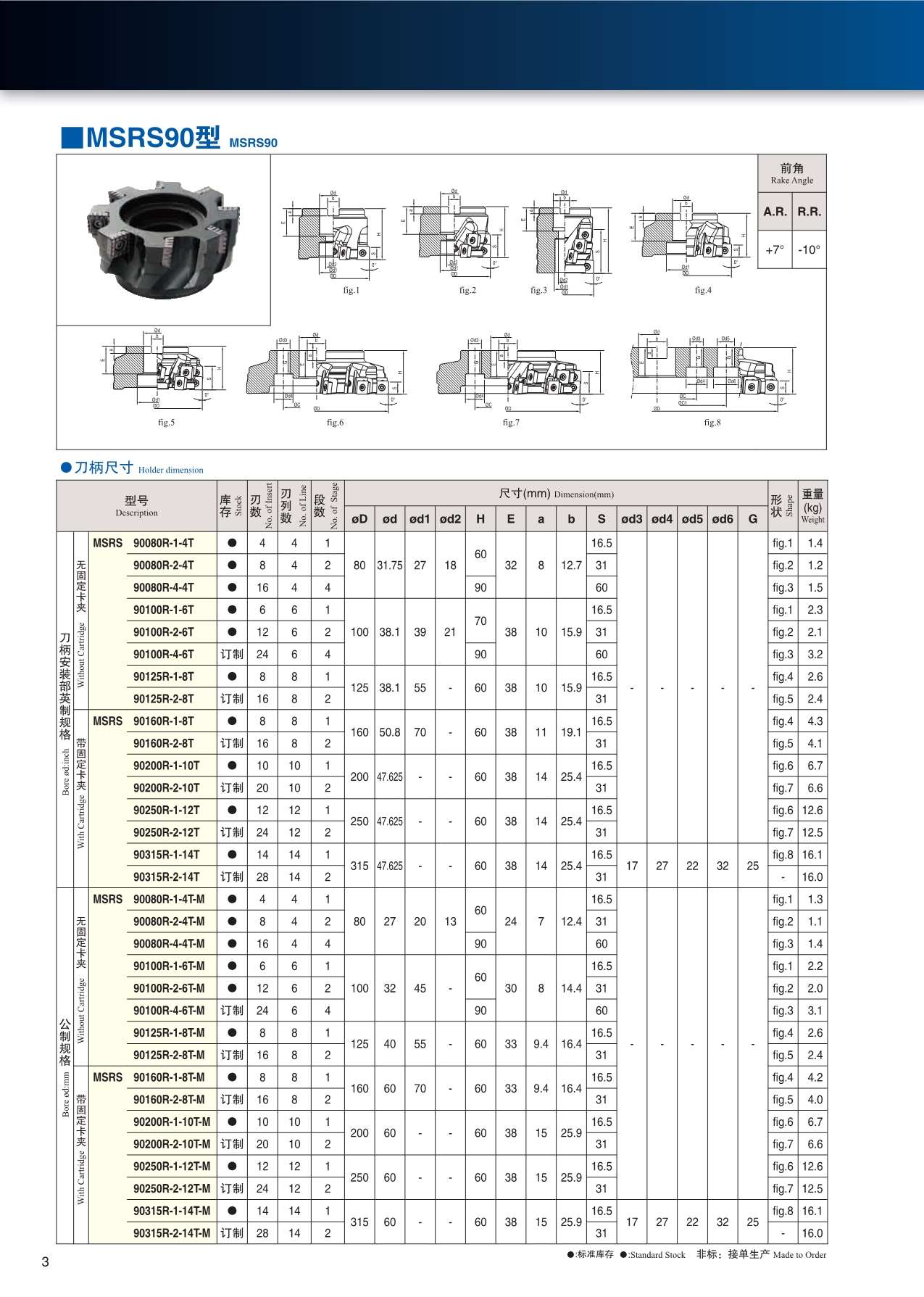This screenshot has height=1297, width=924.
Task: Select the R.R. column label
Action: pyautogui.click(x=809, y=212)
